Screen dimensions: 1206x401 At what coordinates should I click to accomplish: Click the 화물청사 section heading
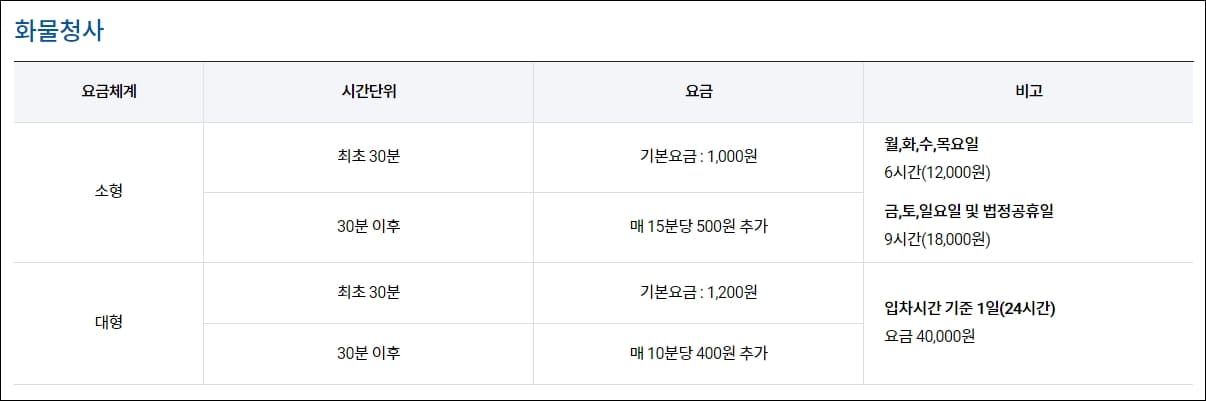click(x=60, y=32)
